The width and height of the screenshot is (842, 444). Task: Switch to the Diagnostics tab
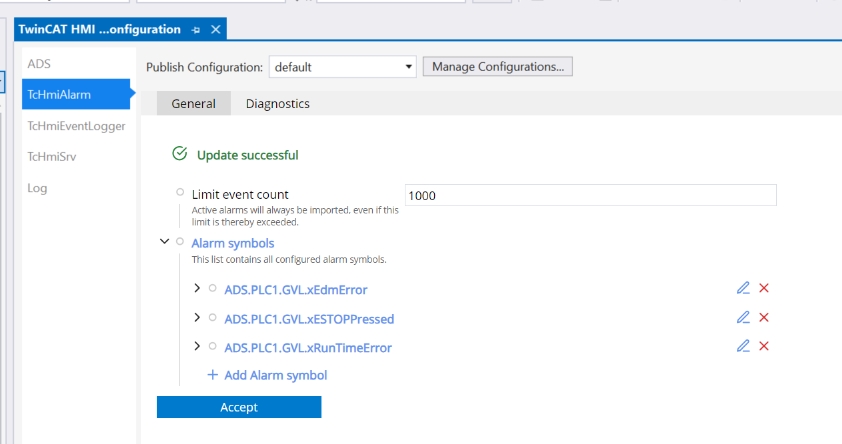(278, 103)
